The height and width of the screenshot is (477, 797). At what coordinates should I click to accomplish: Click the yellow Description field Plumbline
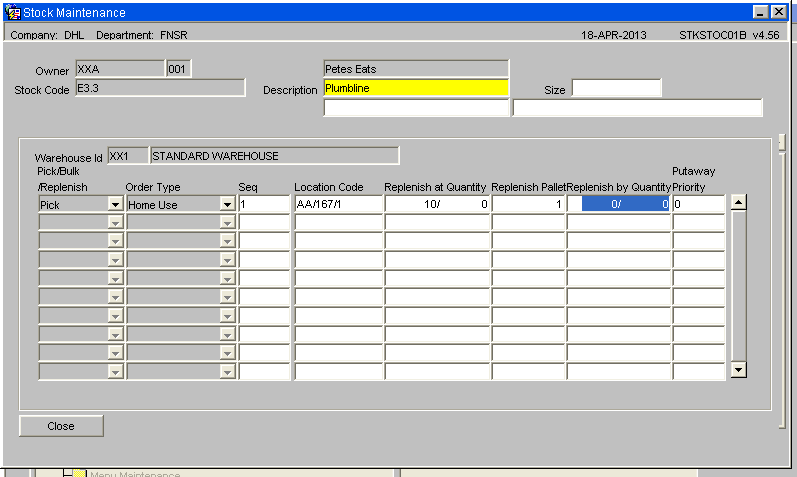coord(416,87)
